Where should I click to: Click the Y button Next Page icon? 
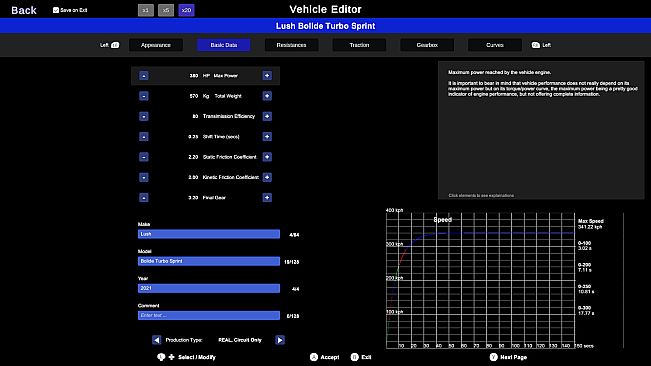tap(493, 357)
